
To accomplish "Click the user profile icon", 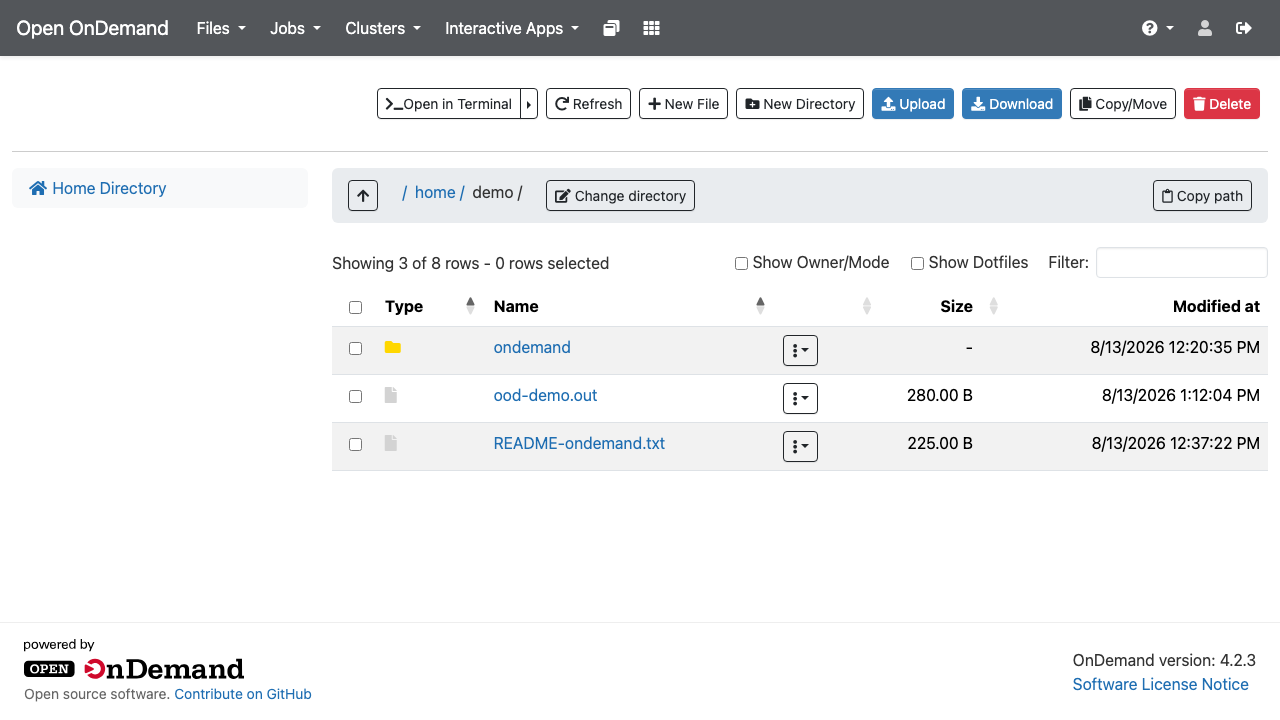I will pyautogui.click(x=1205, y=28).
